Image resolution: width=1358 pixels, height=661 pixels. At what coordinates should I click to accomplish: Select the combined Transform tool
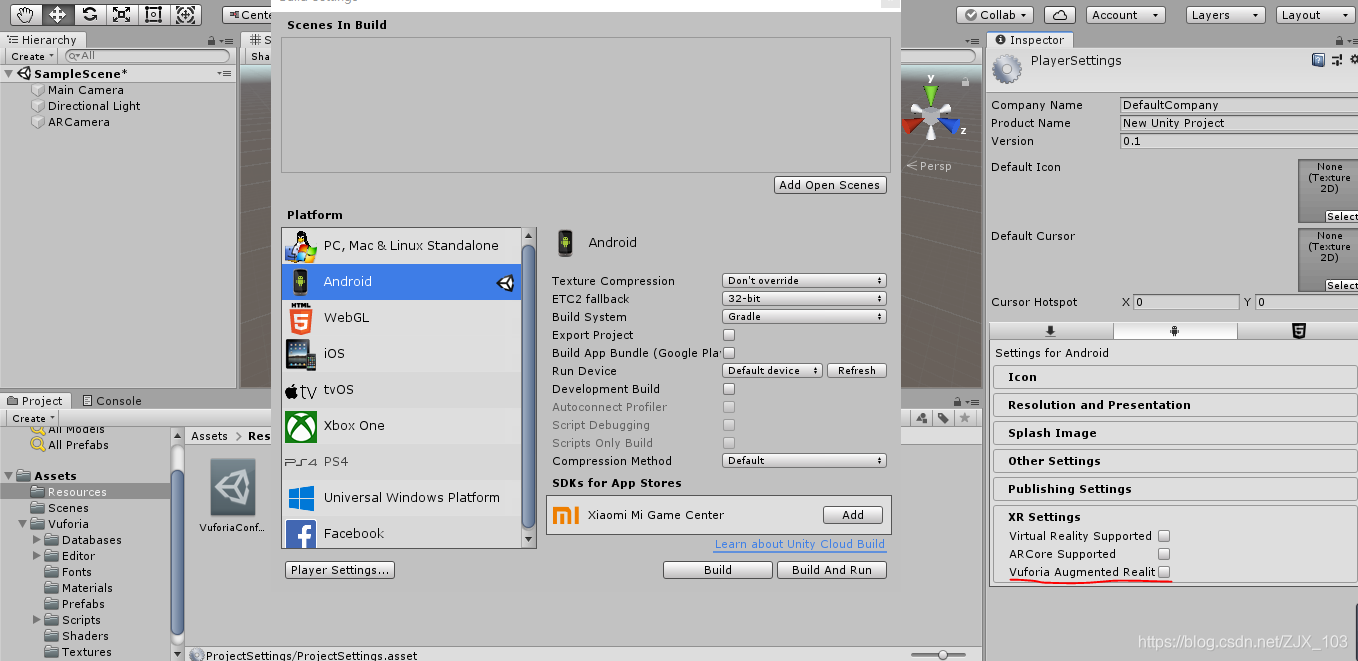[x=186, y=14]
